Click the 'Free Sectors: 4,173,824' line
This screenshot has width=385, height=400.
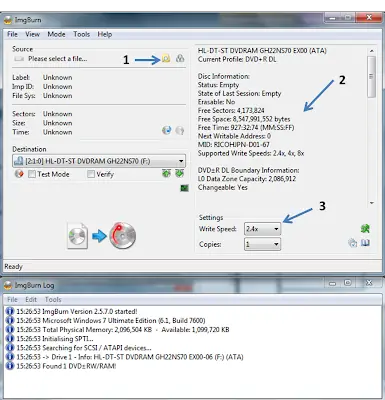pyautogui.click(x=231, y=110)
